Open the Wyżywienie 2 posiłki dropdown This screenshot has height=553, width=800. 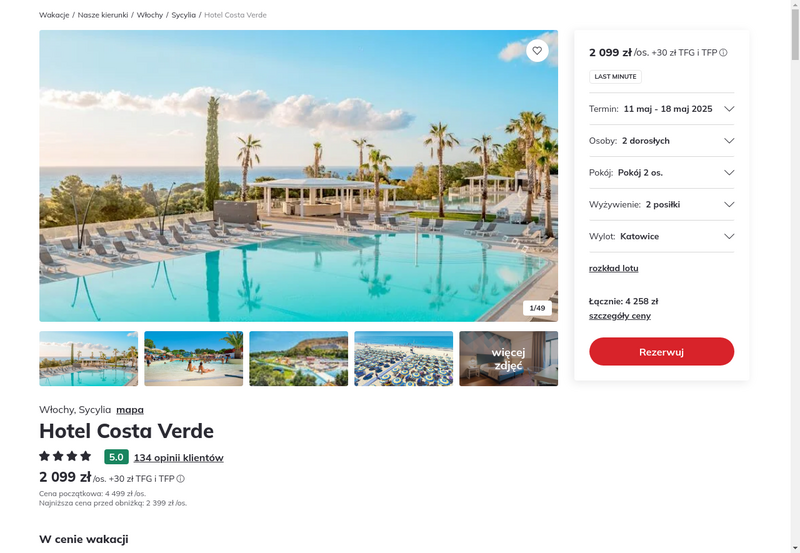(x=661, y=205)
